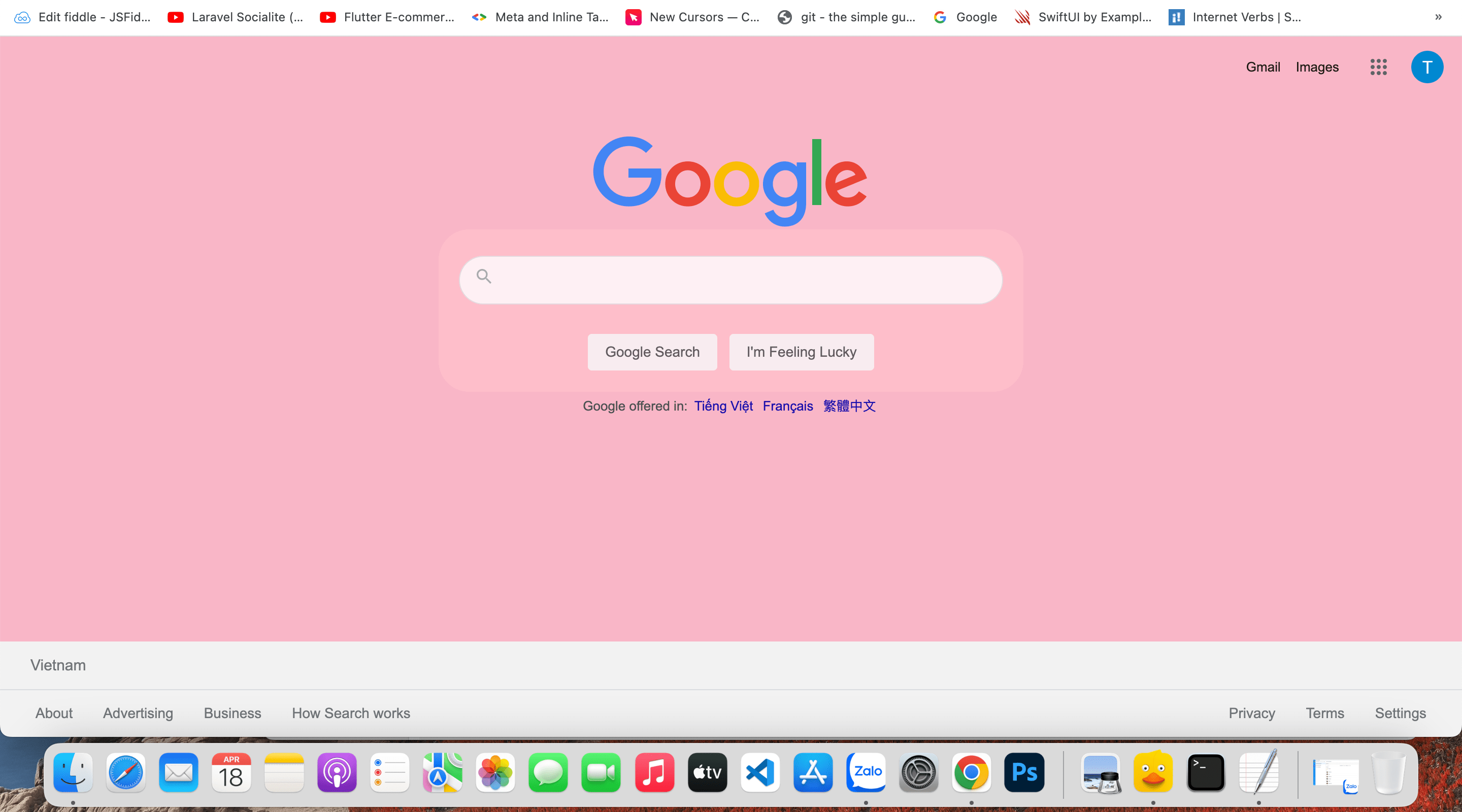
Task: Open Apple Music from the dock
Action: pos(654,773)
